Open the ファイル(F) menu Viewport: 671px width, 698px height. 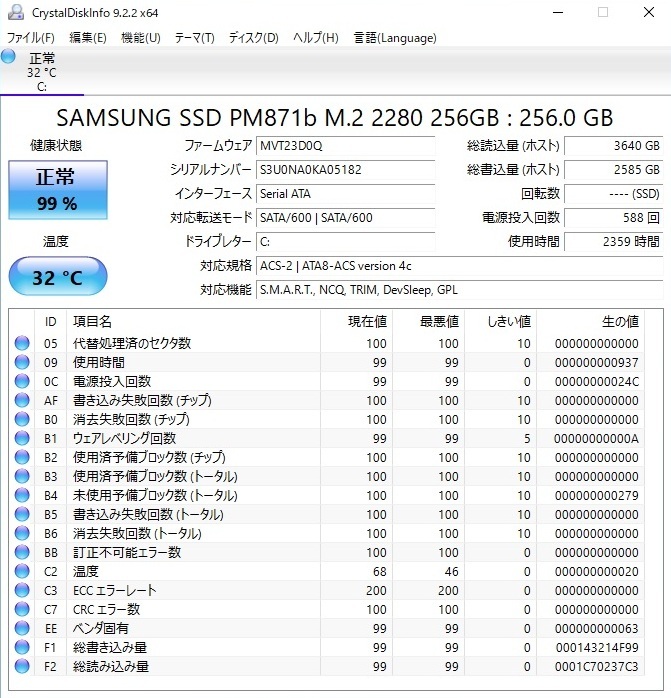click(31, 38)
